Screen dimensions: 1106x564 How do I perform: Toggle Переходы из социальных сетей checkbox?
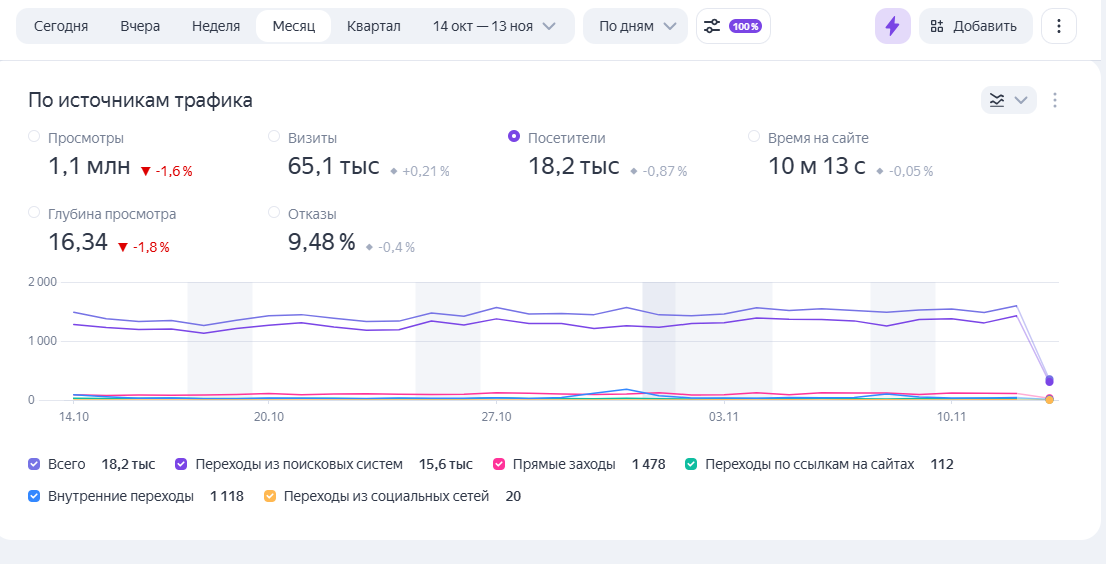pos(270,496)
